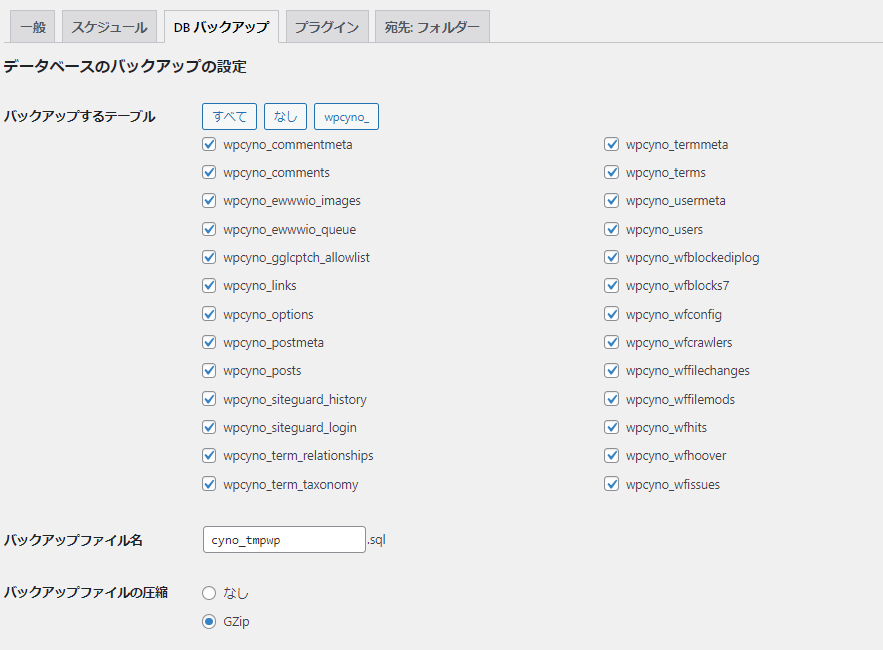Viewport: 883px width, 650px height.
Task: Toggle wpcyno_postmeta checkbox
Action: [209, 342]
